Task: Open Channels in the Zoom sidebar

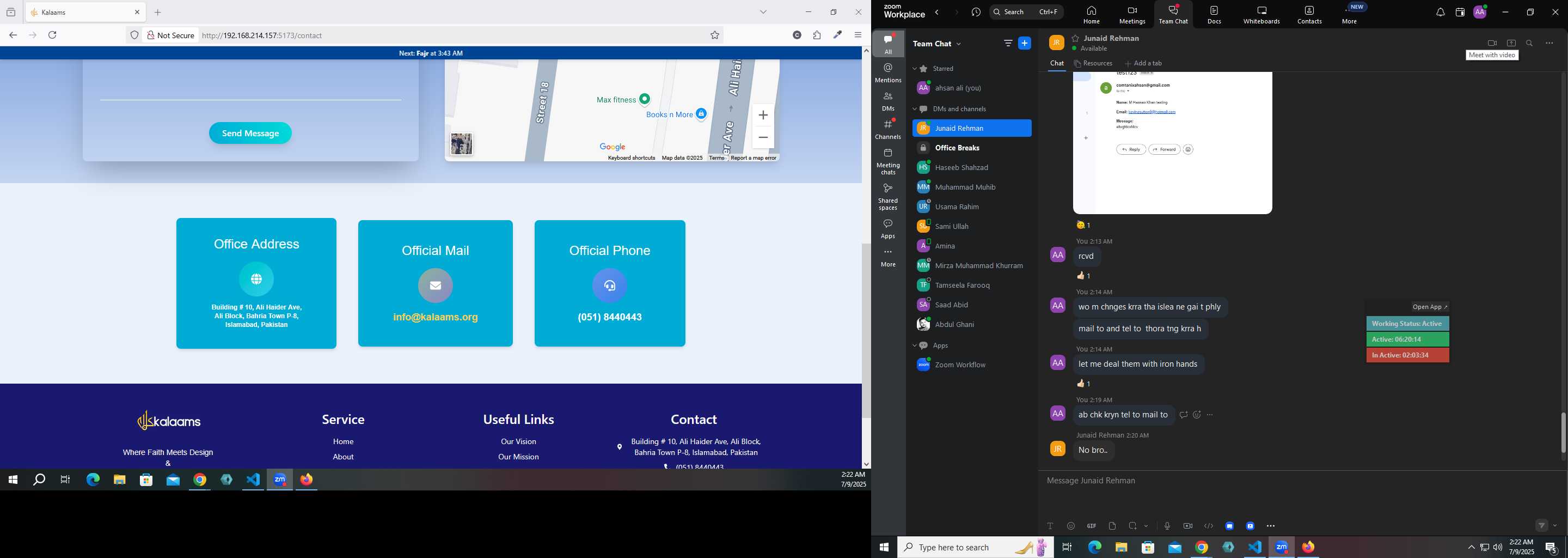Action: (888, 129)
